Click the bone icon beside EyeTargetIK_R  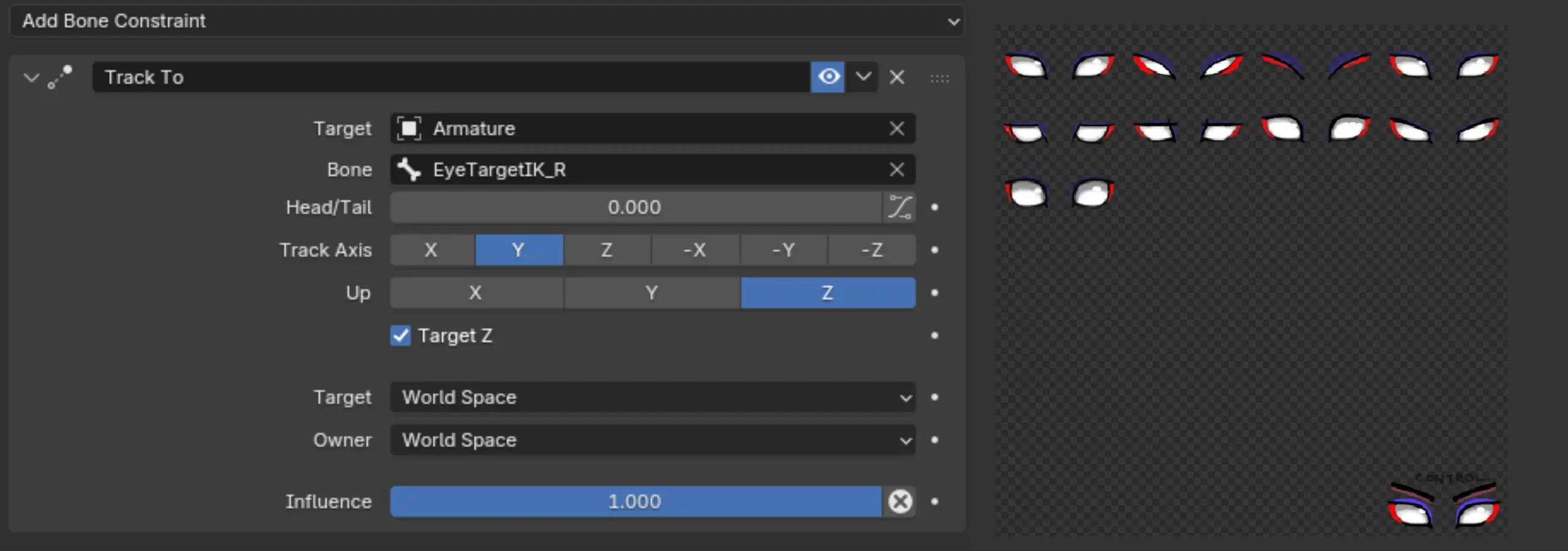(x=409, y=170)
